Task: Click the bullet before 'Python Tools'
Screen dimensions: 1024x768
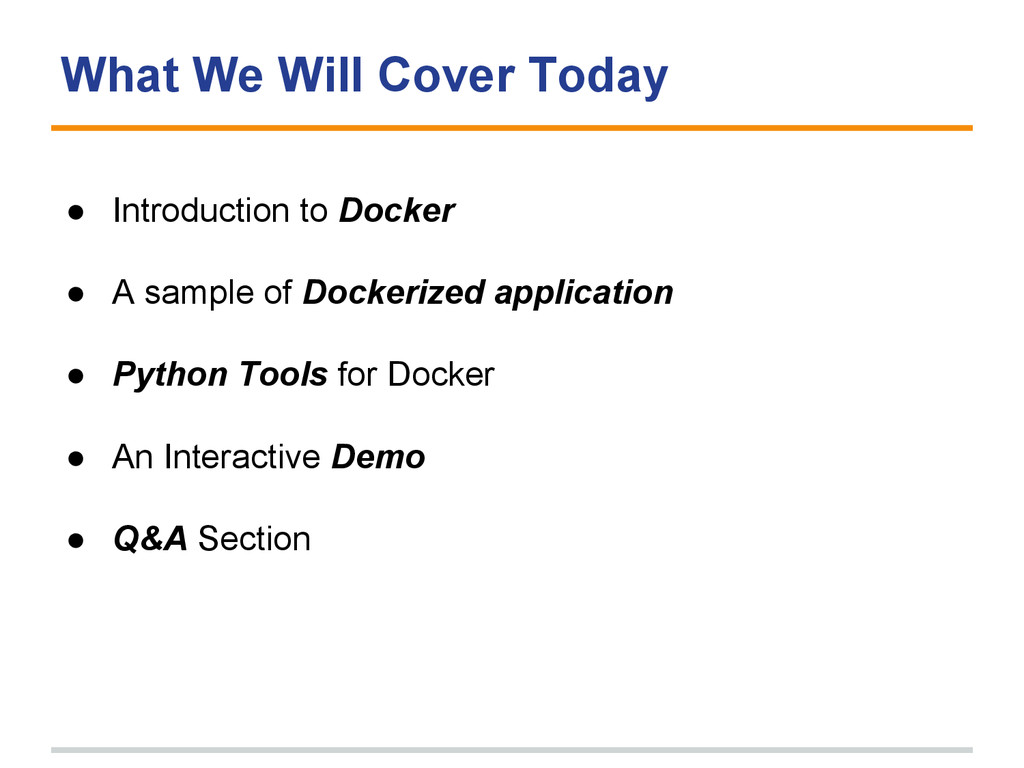Action: click(76, 376)
